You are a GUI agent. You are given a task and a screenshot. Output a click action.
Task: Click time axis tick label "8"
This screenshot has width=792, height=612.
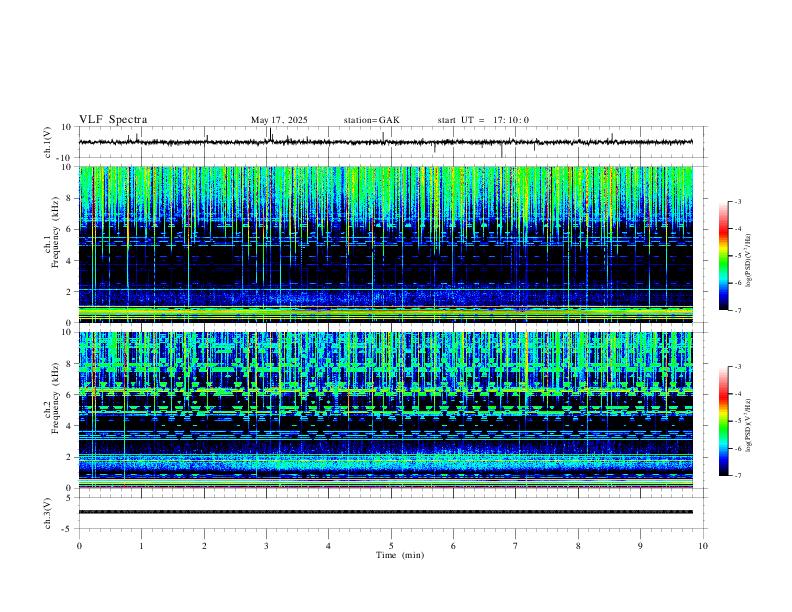pos(578,546)
